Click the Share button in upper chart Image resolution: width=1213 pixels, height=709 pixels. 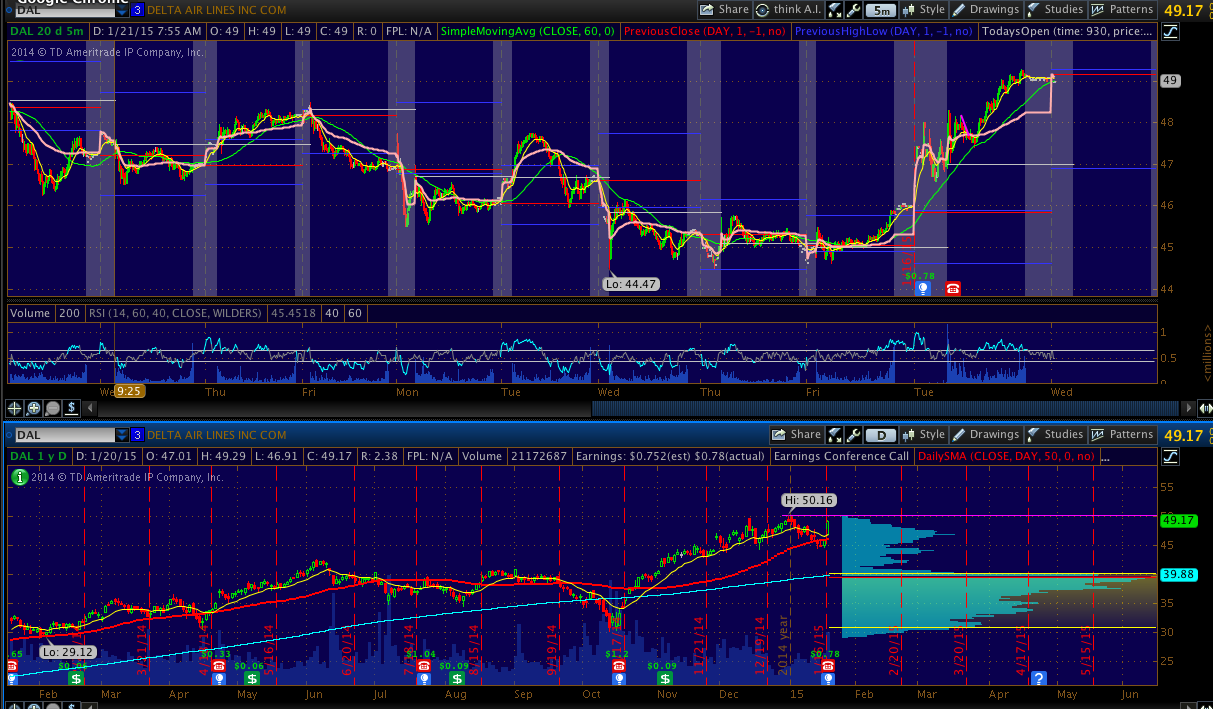724,10
